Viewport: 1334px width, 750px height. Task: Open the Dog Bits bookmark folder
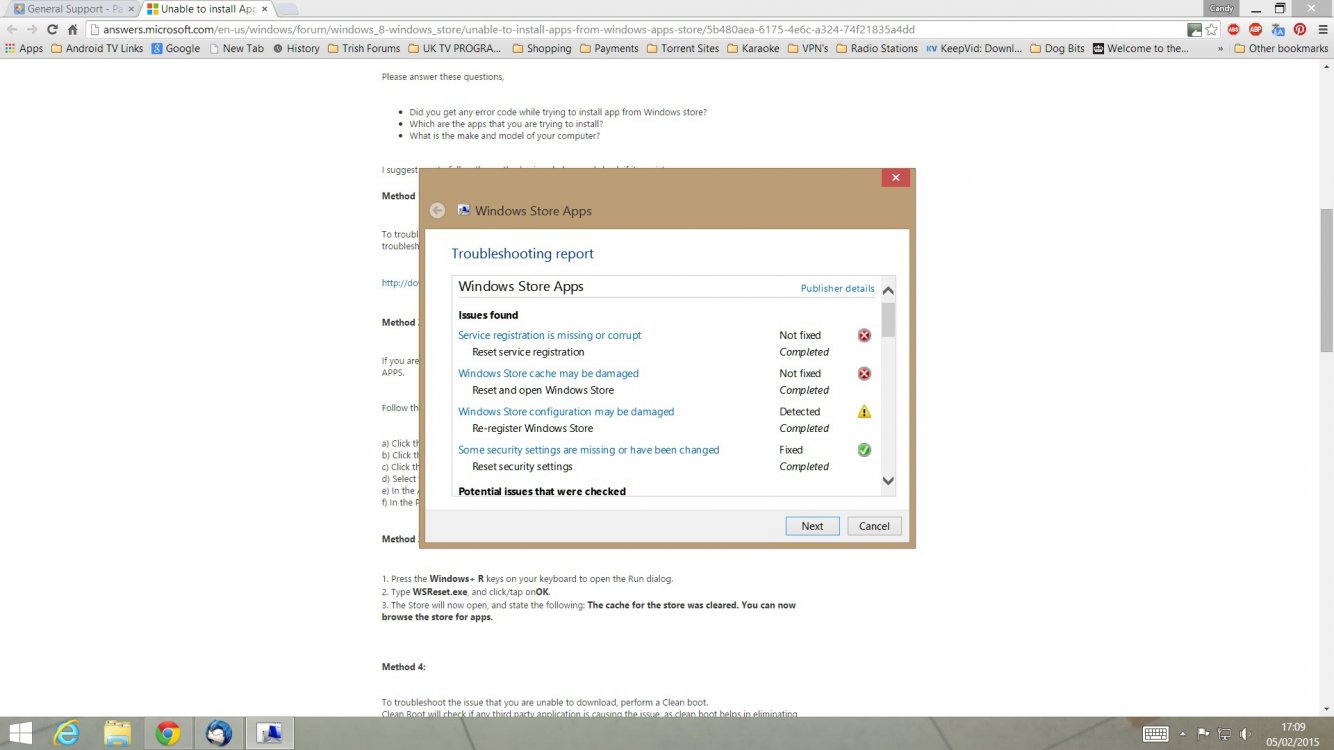point(1057,48)
